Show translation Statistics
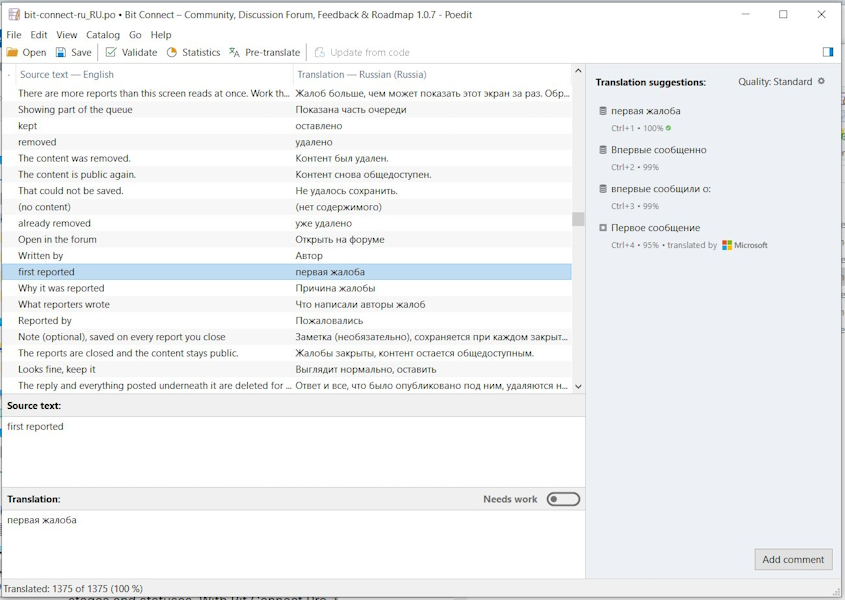Image resolution: width=845 pixels, height=600 pixels. pos(193,52)
